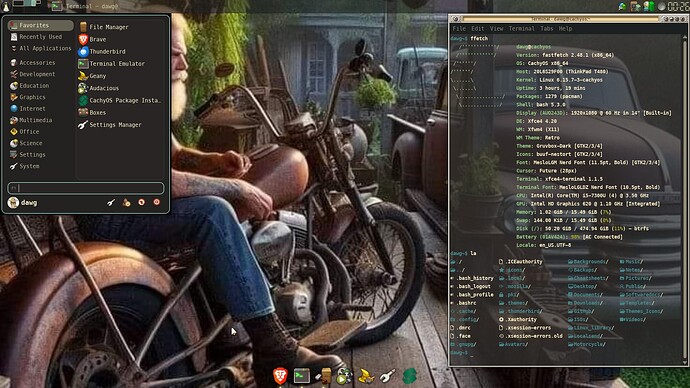Screen dimensions: 690x388
Task: Click the workspace switcher in top panel
Action: coord(27,4)
